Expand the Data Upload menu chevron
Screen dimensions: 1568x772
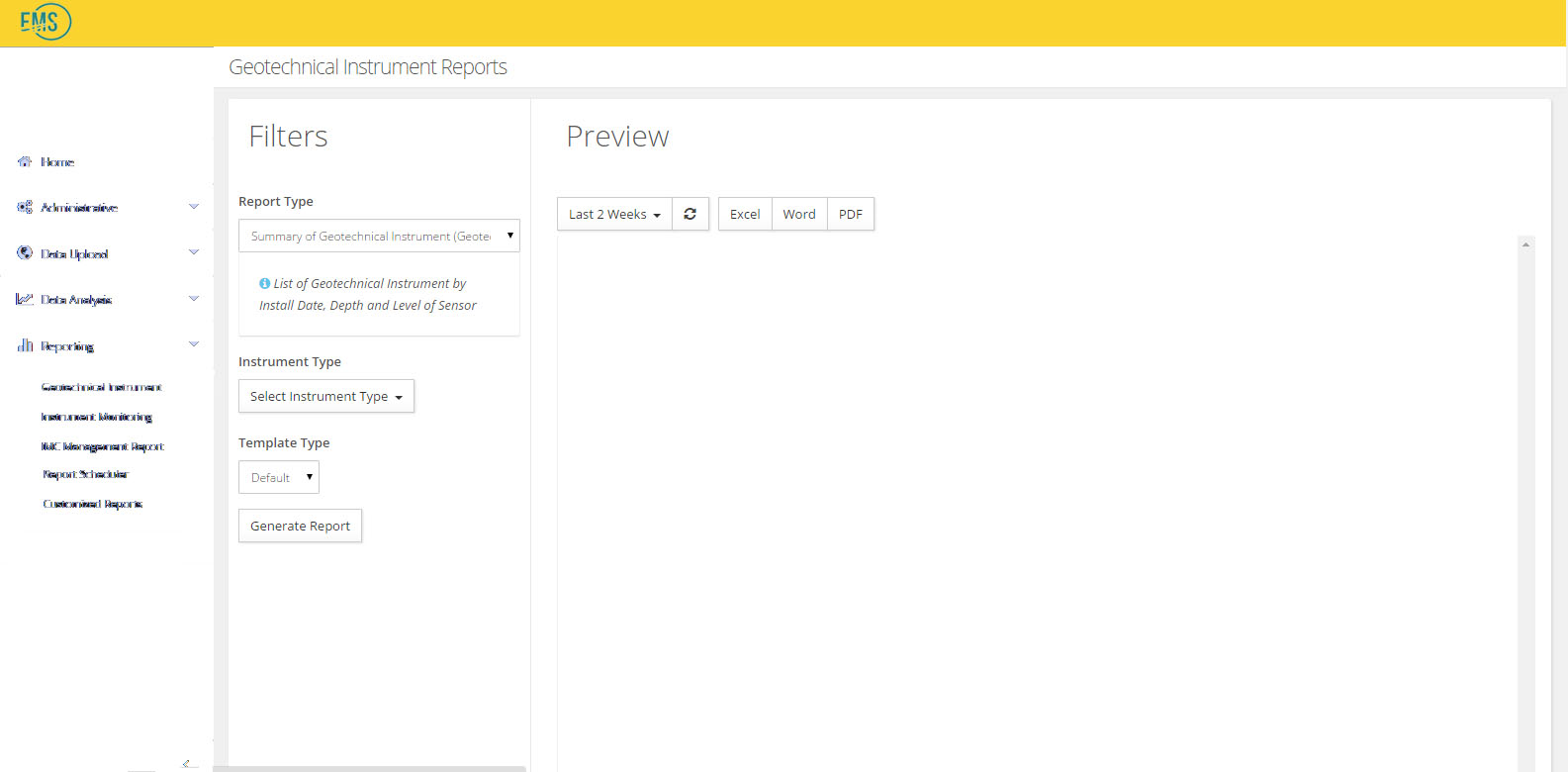pyautogui.click(x=194, y=252)
